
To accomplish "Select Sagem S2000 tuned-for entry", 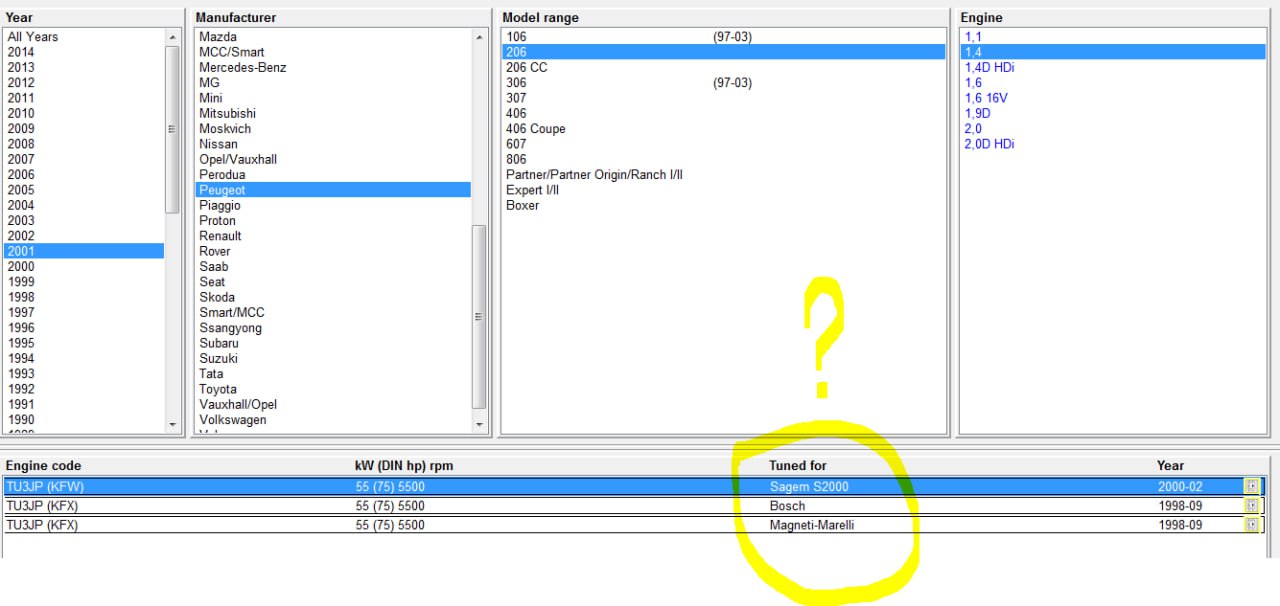I will (x=809, y=487).
